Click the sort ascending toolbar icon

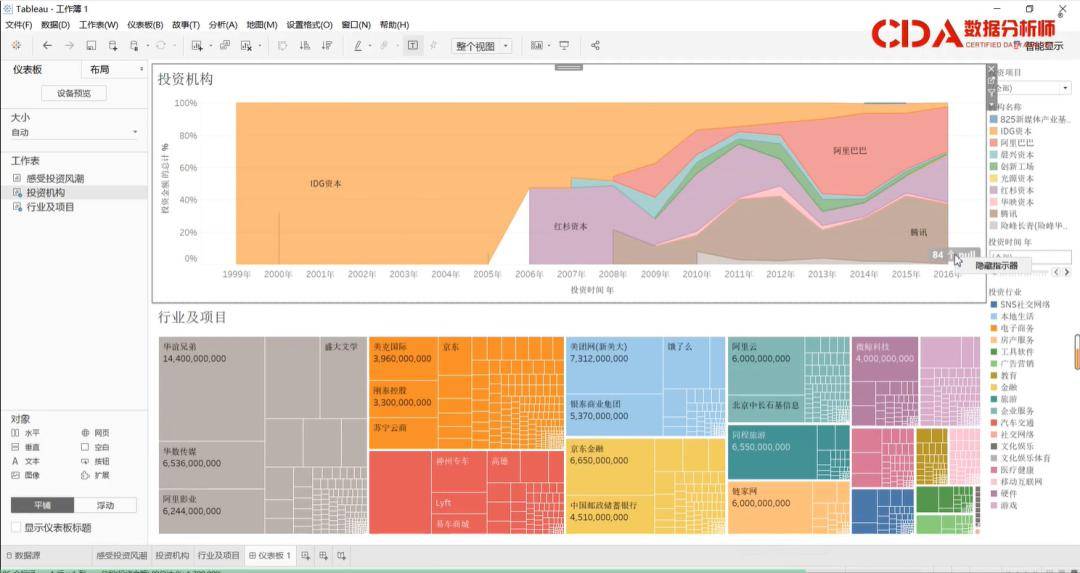(305, 45)
